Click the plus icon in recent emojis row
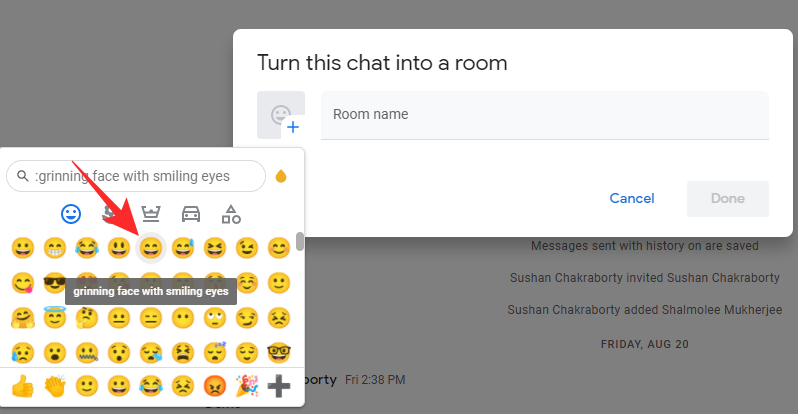The height and width of the screenshot is (414, 798). [x=279, y=386]
